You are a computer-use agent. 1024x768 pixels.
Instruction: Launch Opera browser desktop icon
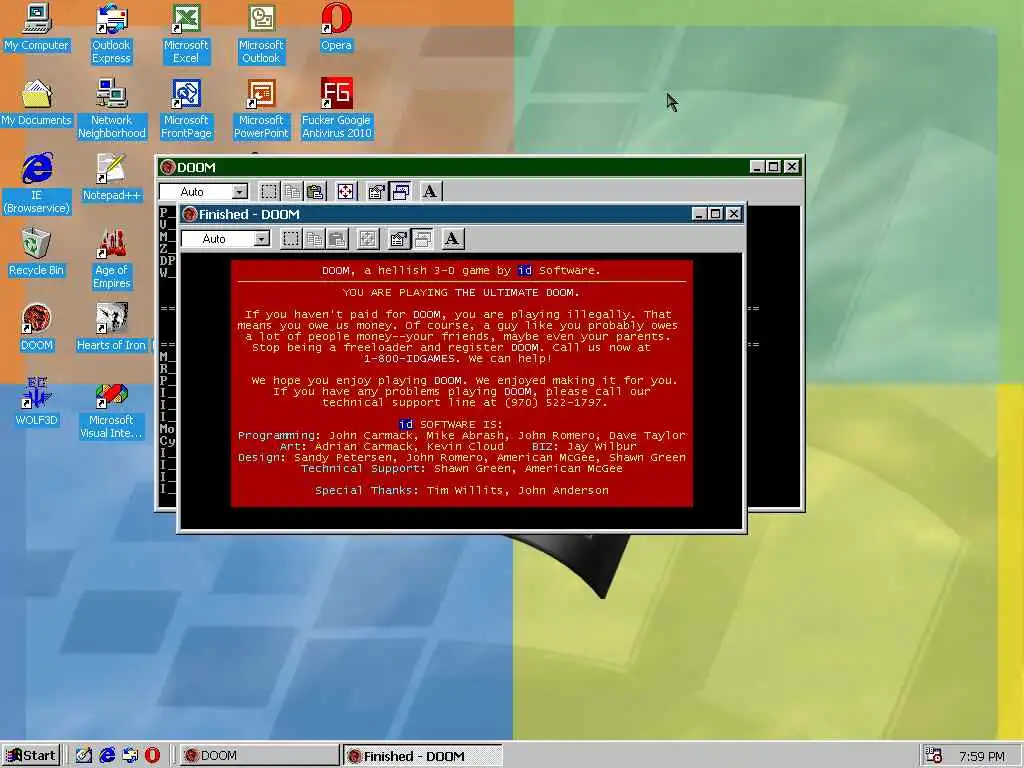coord(336,28)
